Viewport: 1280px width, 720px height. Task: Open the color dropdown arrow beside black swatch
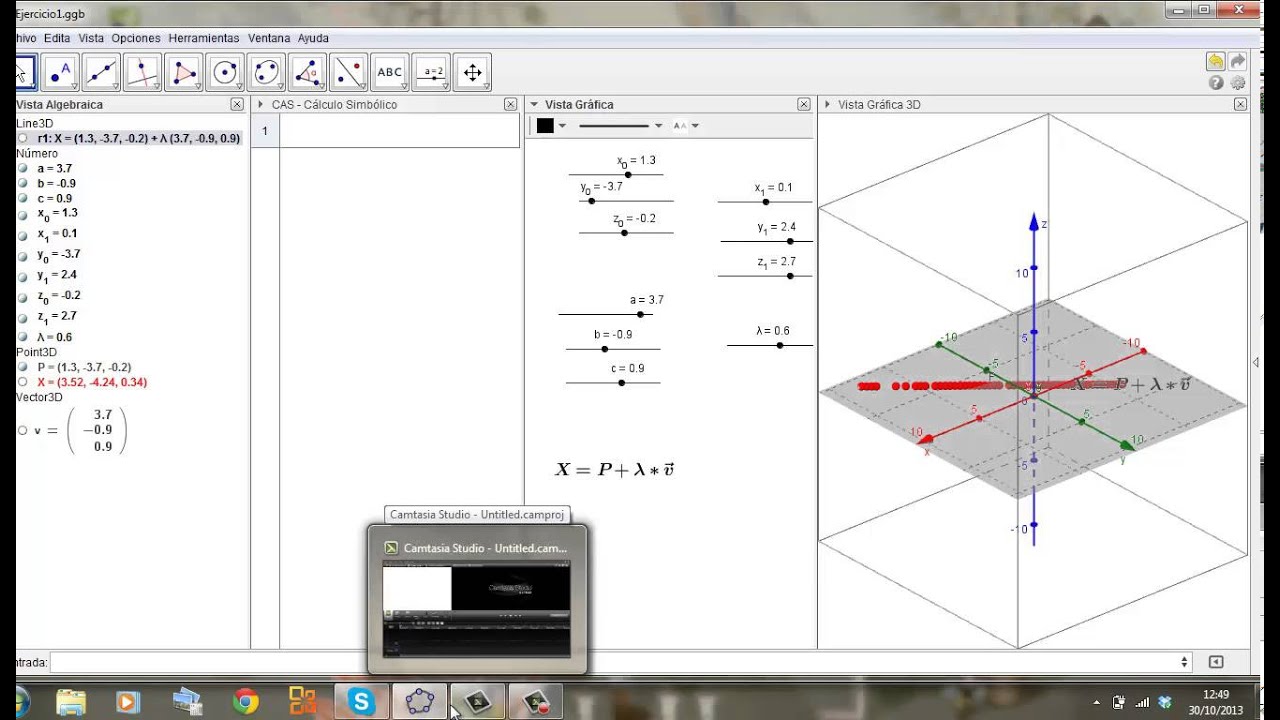point(562,126)
